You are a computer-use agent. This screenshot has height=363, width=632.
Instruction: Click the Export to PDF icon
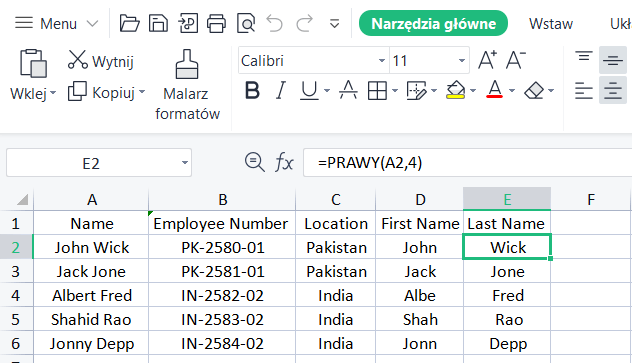(188, 23)
